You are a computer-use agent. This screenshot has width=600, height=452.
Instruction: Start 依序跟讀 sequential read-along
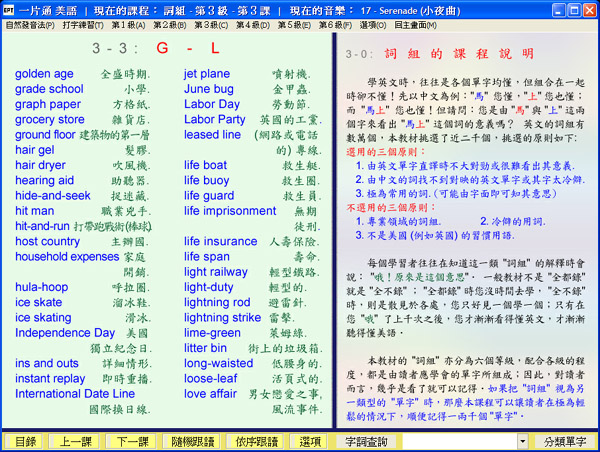click(256, 441)
